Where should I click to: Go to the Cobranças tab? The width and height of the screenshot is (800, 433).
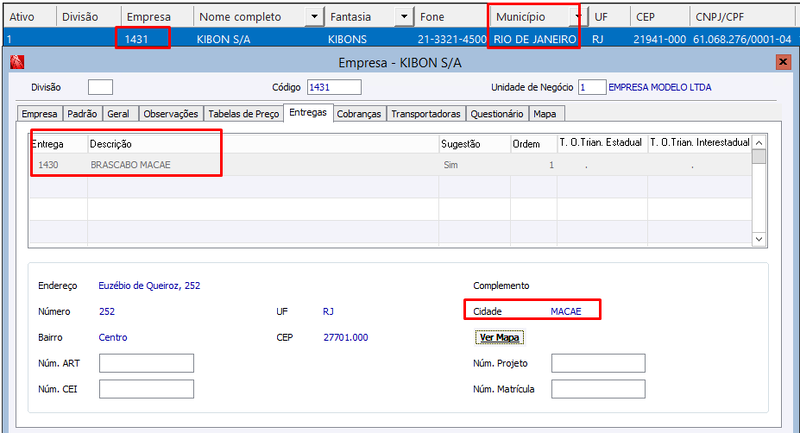coord(359,114)
